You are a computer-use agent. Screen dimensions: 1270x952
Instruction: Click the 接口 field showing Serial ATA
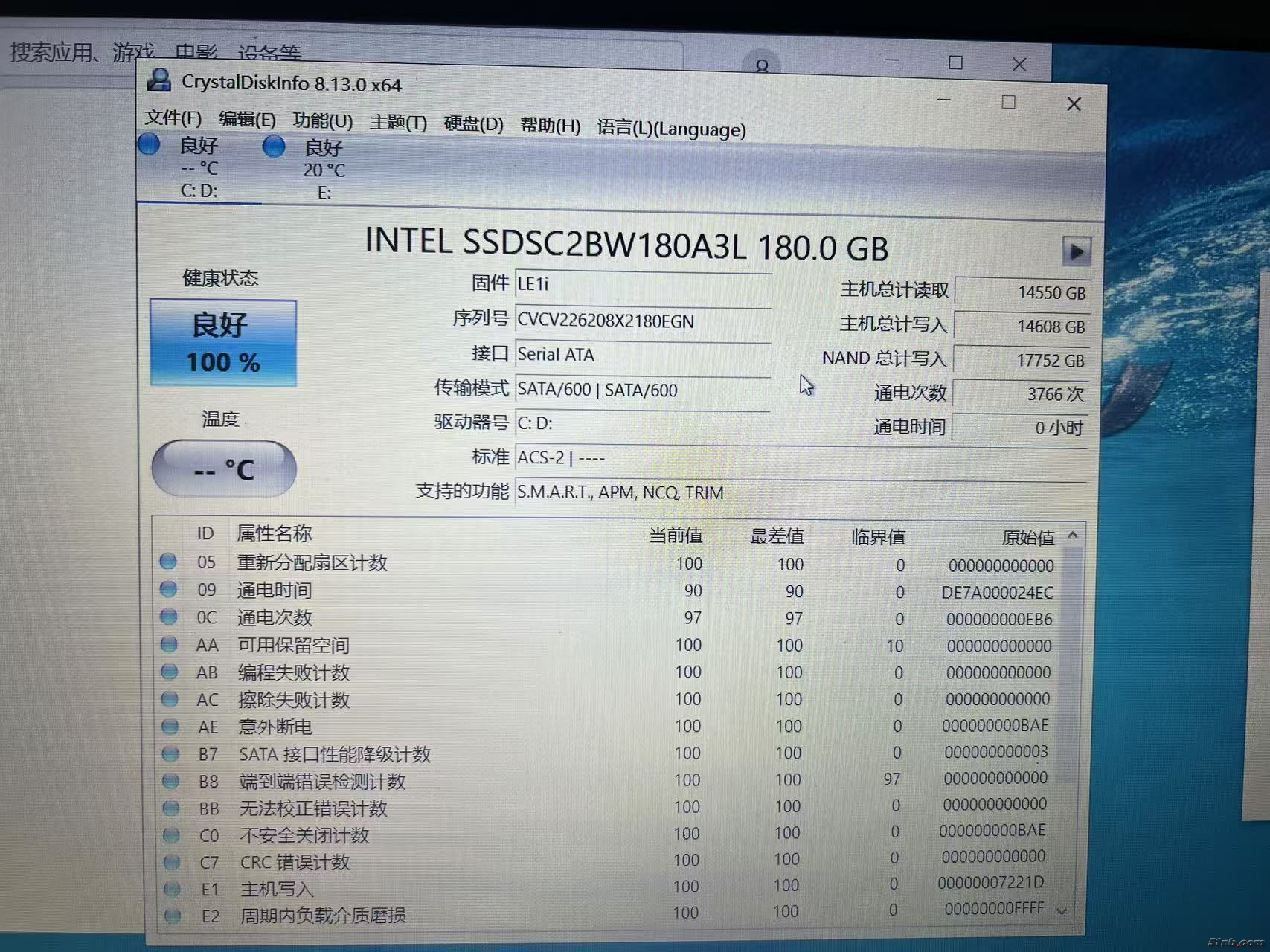click(x=643, y=355)
